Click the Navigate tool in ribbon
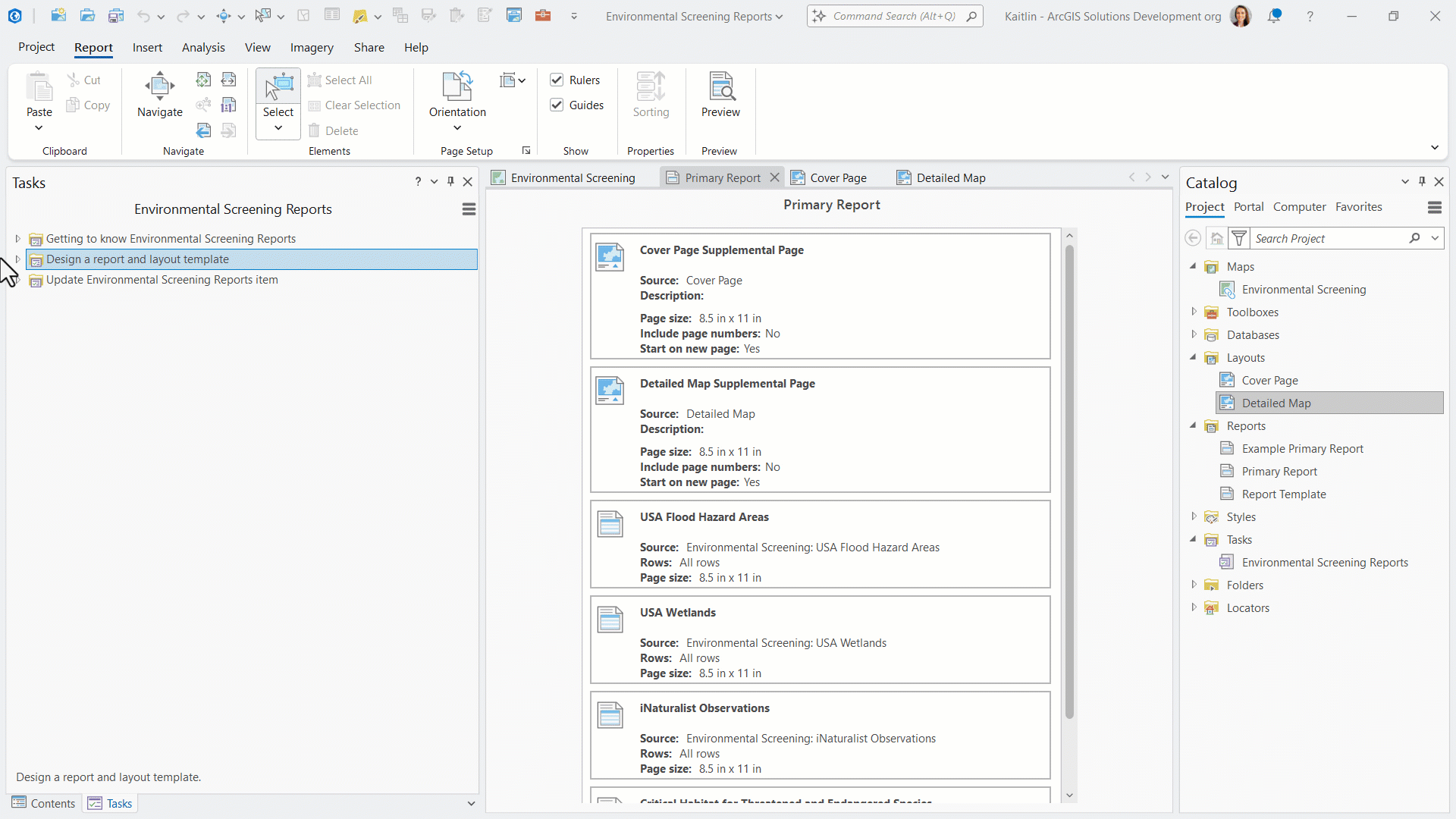The height and width of the screenshot is (819, 1456). coord(160,95)
